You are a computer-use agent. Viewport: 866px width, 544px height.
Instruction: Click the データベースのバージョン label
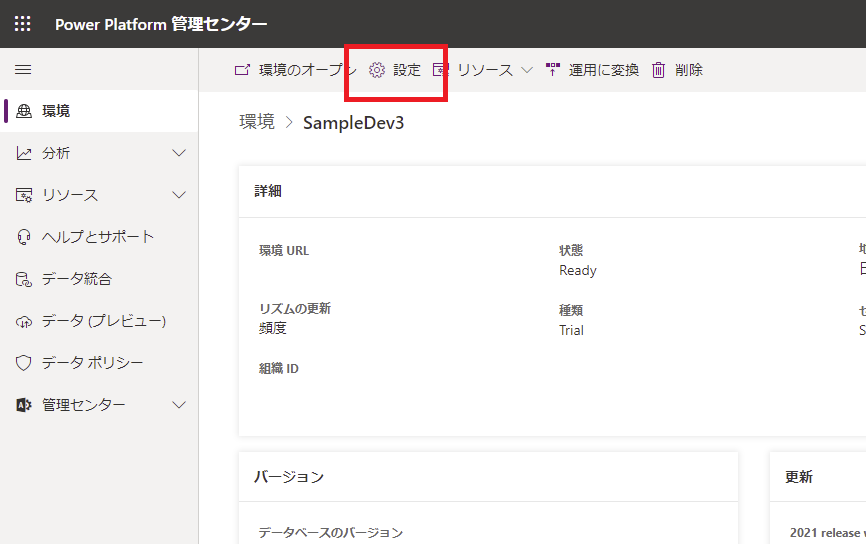coord(331,532)
